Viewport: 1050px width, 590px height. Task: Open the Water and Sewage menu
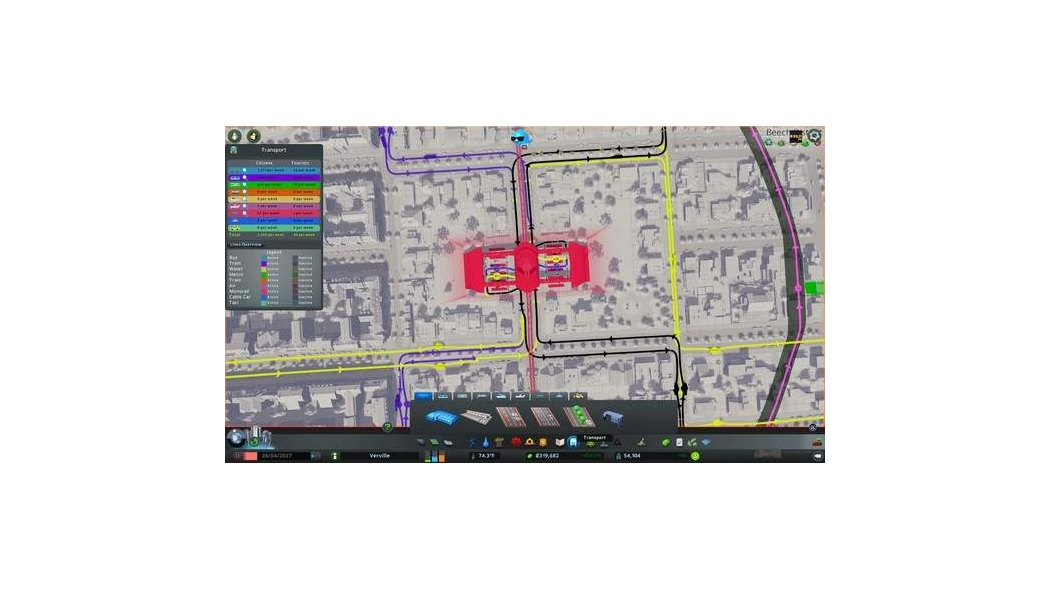(486, 442)
